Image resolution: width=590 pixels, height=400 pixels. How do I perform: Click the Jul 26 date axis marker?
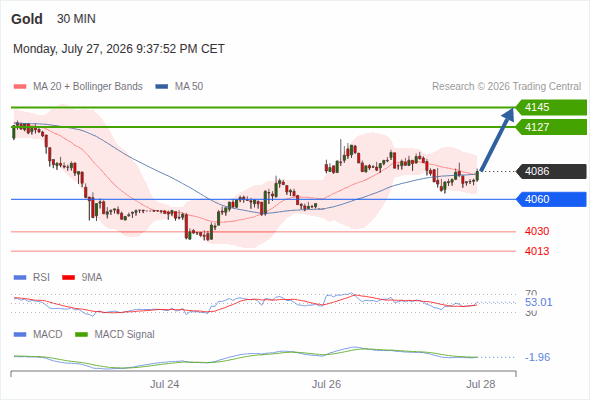coord(326,384)
